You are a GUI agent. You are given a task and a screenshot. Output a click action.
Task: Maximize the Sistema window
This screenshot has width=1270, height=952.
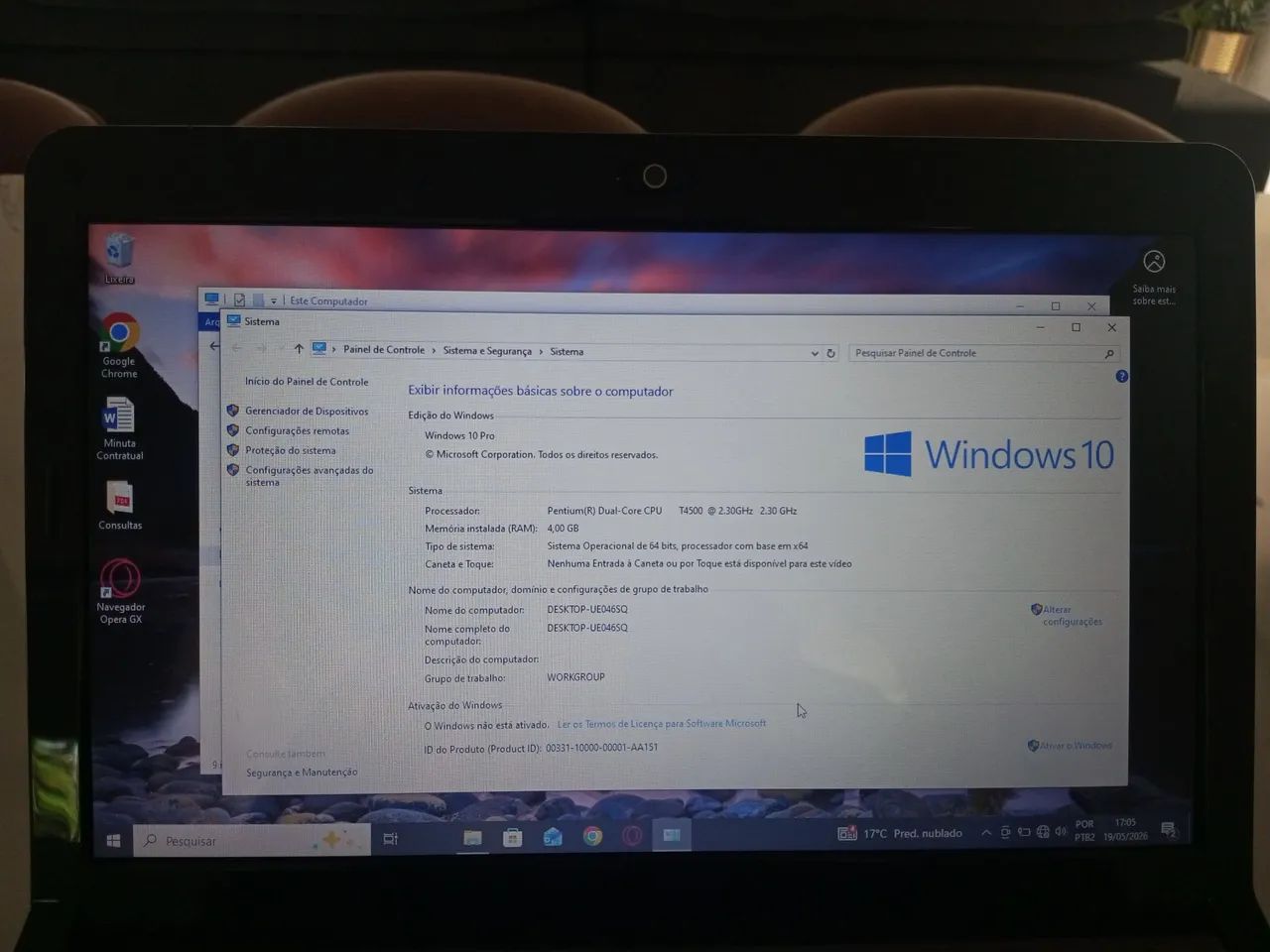pyautogui.click(x=1076, y=327)
